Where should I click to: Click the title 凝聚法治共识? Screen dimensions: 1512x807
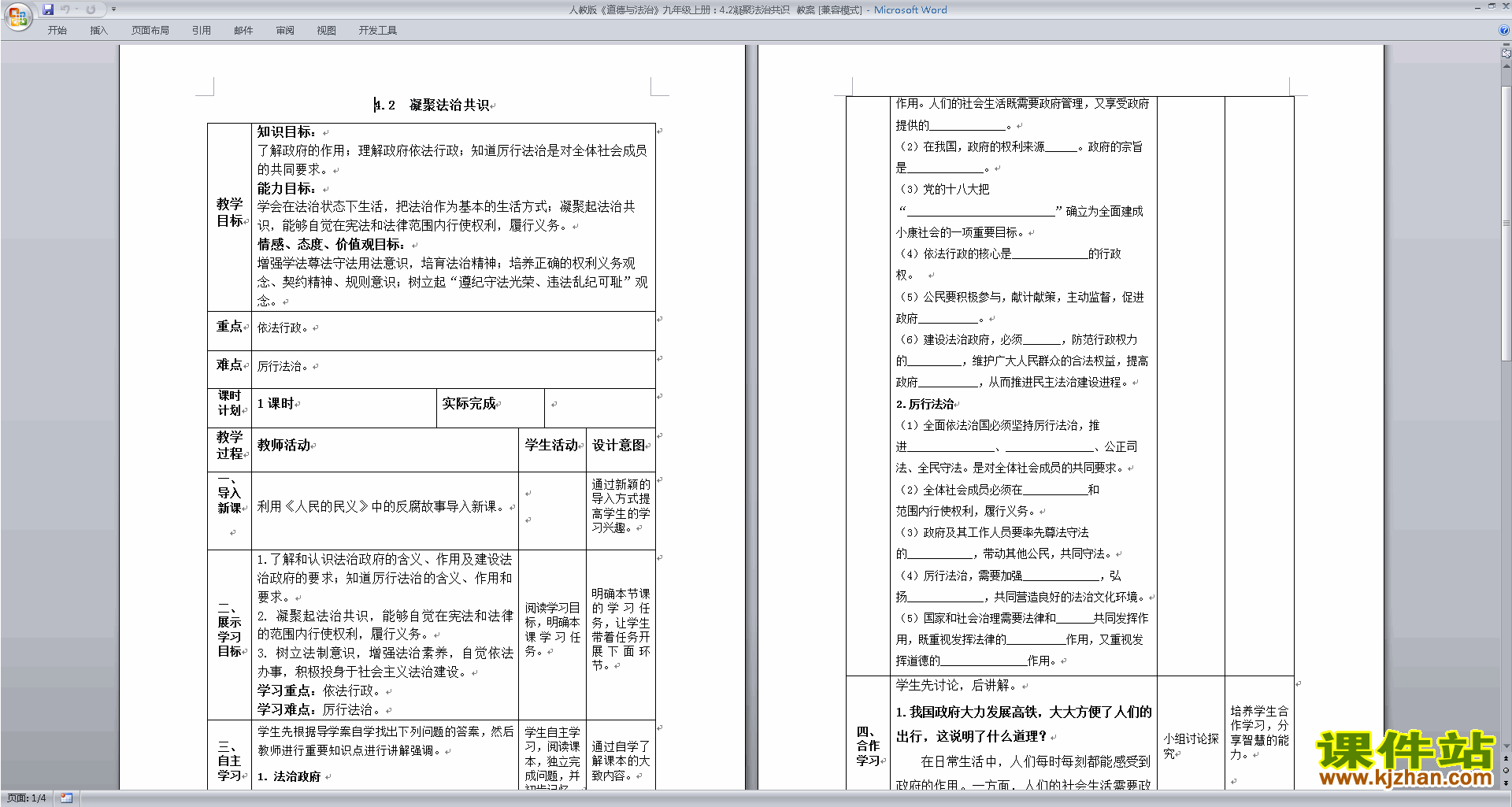point(449,106)
